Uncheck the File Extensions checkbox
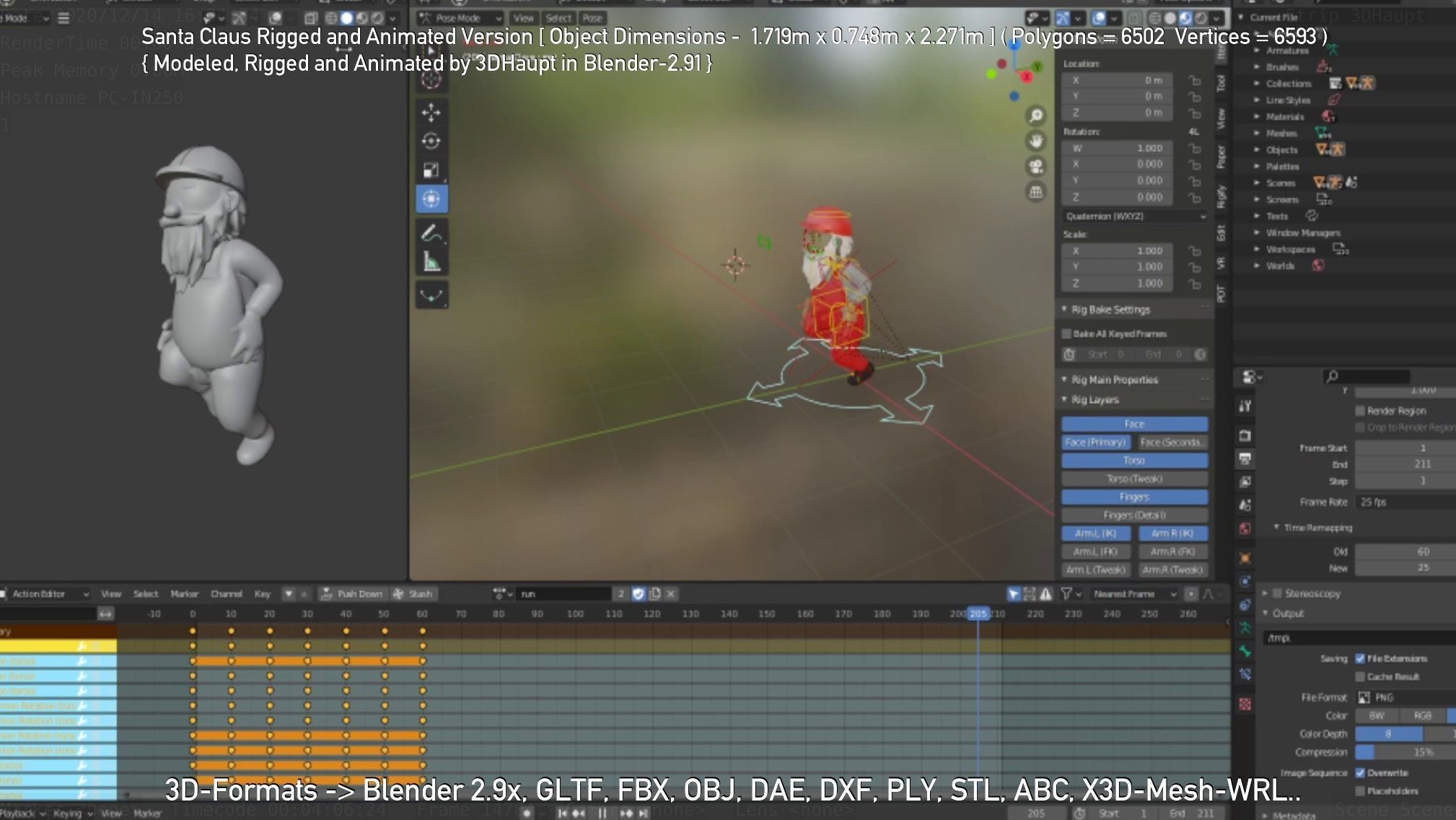Screen dimensions: 1456x820 click(1360, 658)
